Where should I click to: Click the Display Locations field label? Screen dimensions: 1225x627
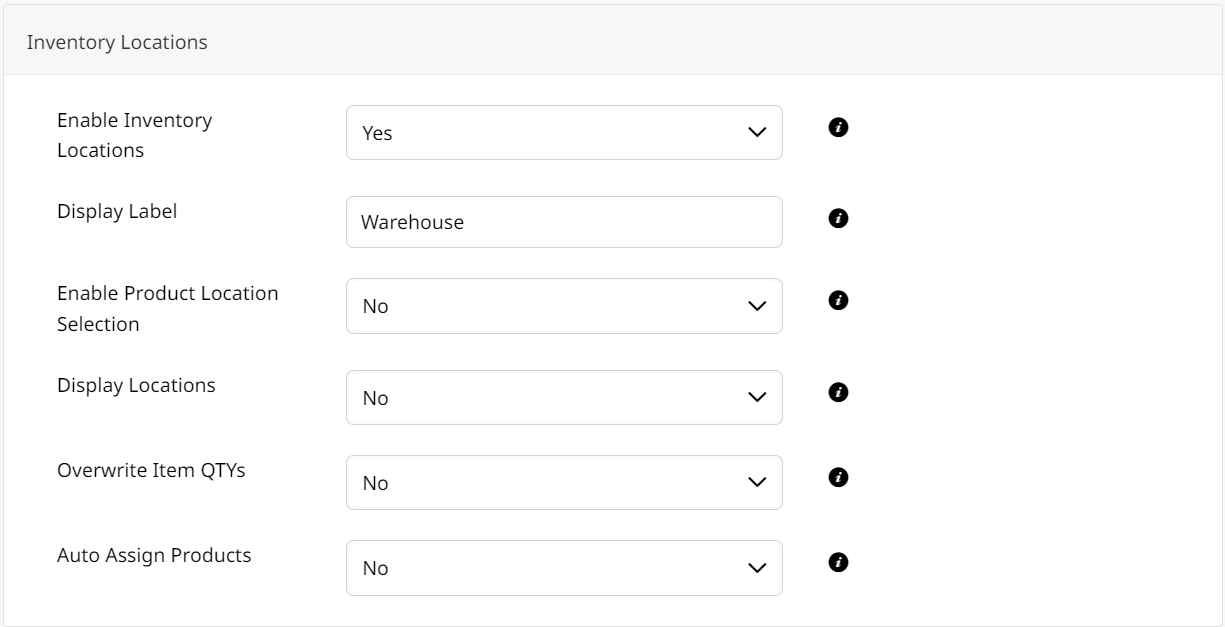point(137,385)
